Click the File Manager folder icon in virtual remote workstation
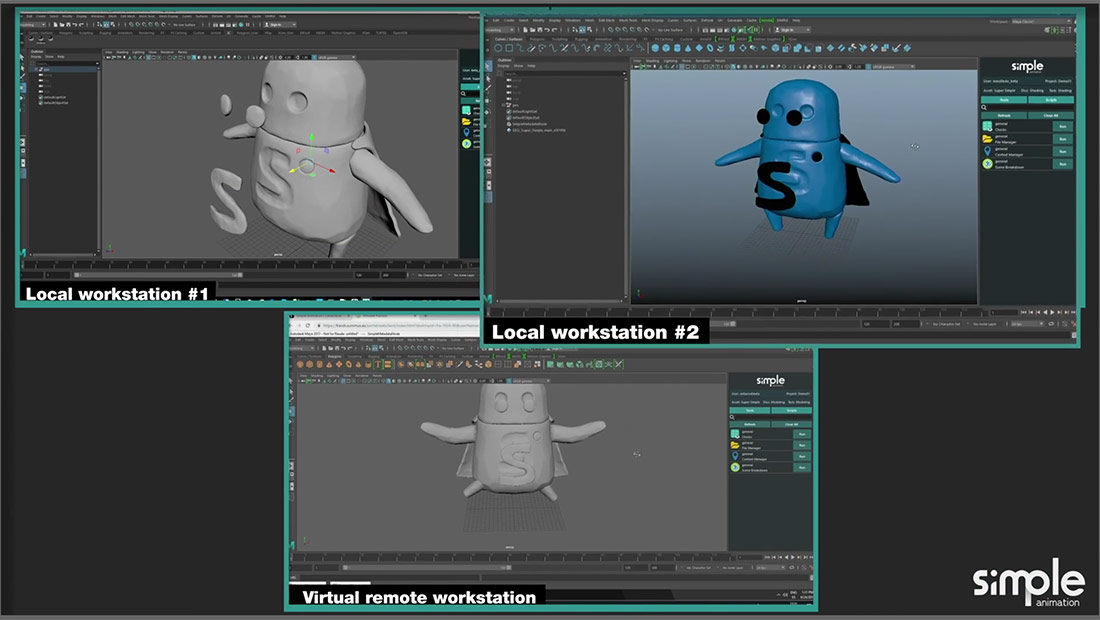 click(735, 444)
